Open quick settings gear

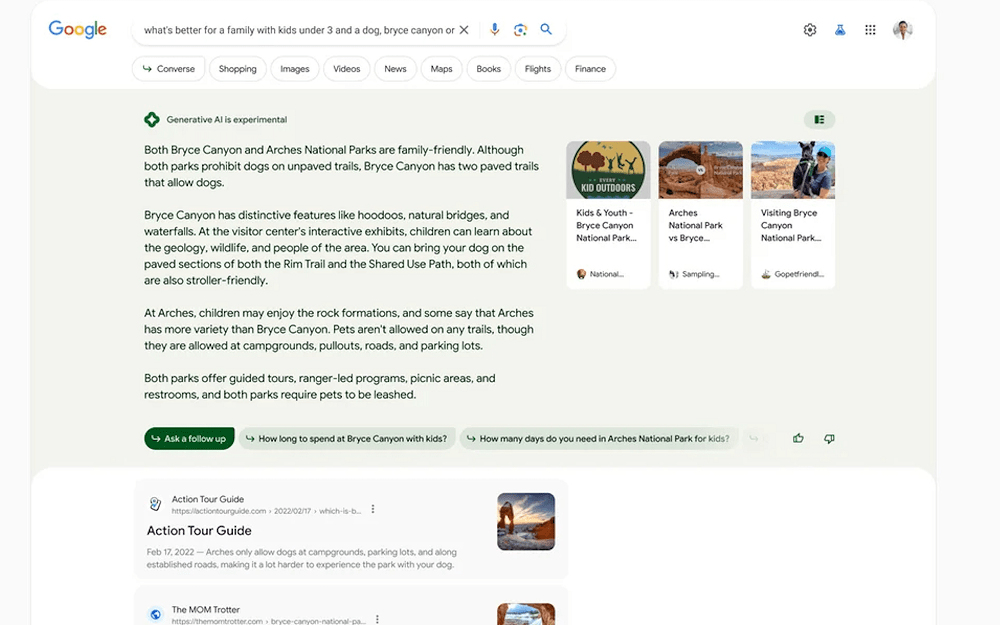810,29
